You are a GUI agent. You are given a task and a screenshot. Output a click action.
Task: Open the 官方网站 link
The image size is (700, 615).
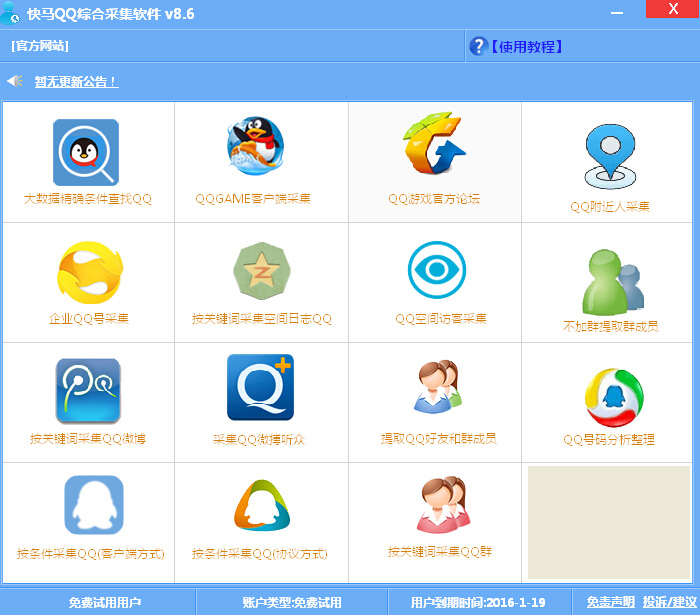(40, 46)
